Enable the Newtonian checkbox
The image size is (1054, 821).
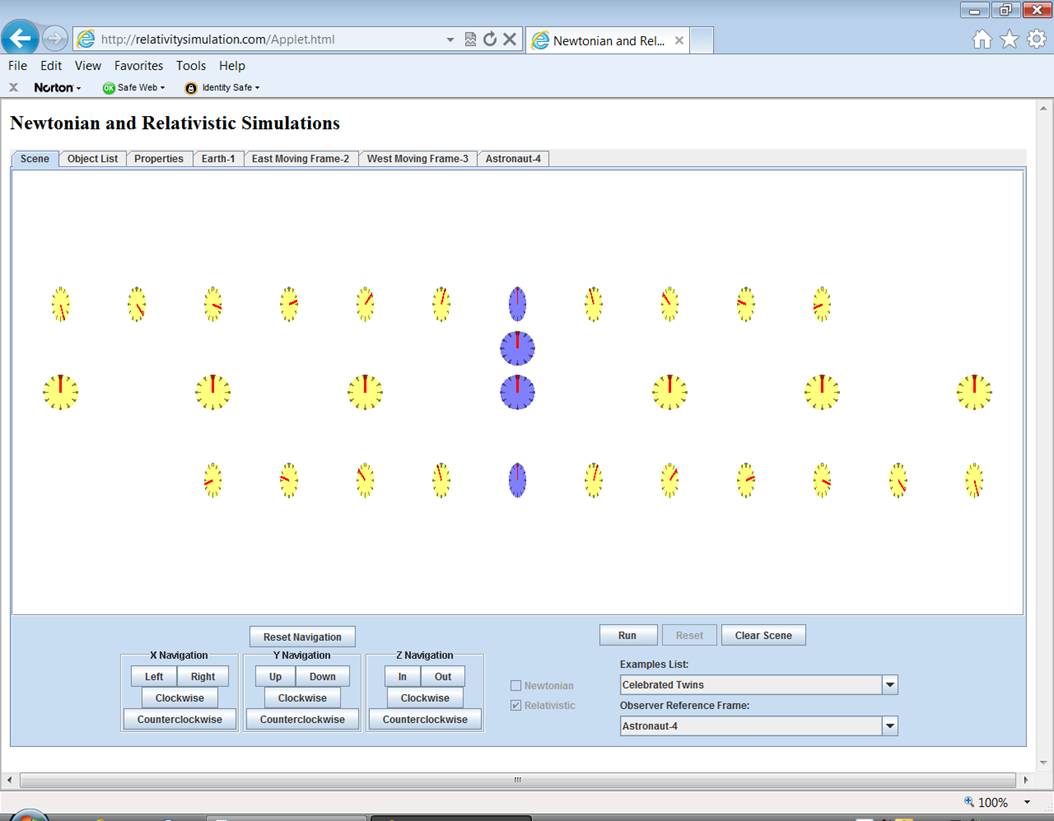[516, 685]
